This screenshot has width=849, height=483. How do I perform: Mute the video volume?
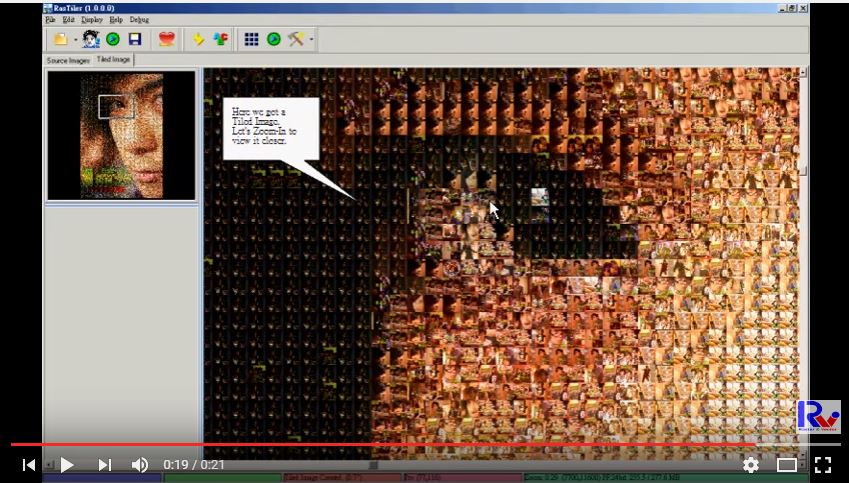click(x=140, y=465)
